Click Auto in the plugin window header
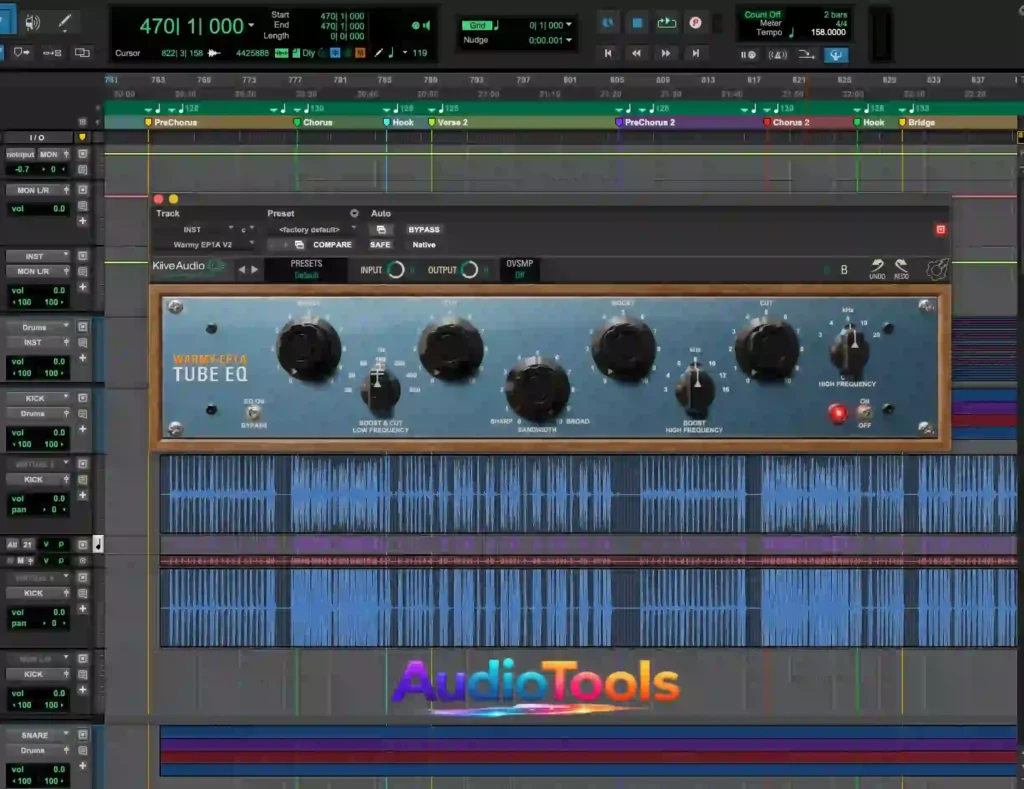1024x789 pixels. coord(380,213)
